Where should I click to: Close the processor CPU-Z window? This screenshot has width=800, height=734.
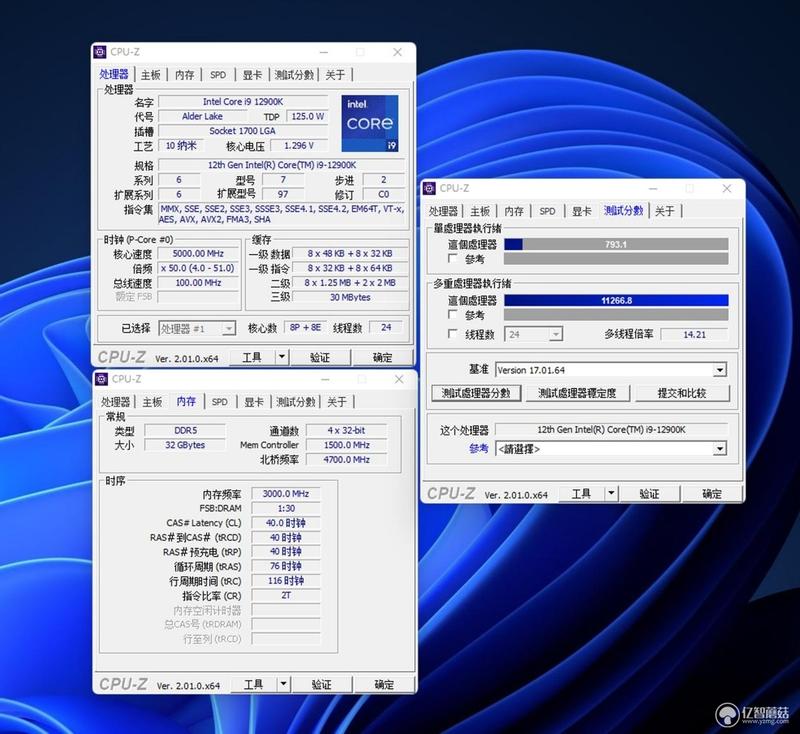(x=397, y=52)
